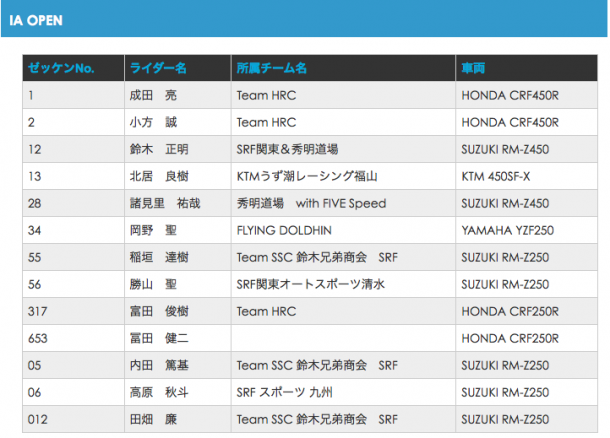Select rider name 小方 誠
610x438 pixels.
[x=153, y=122]
